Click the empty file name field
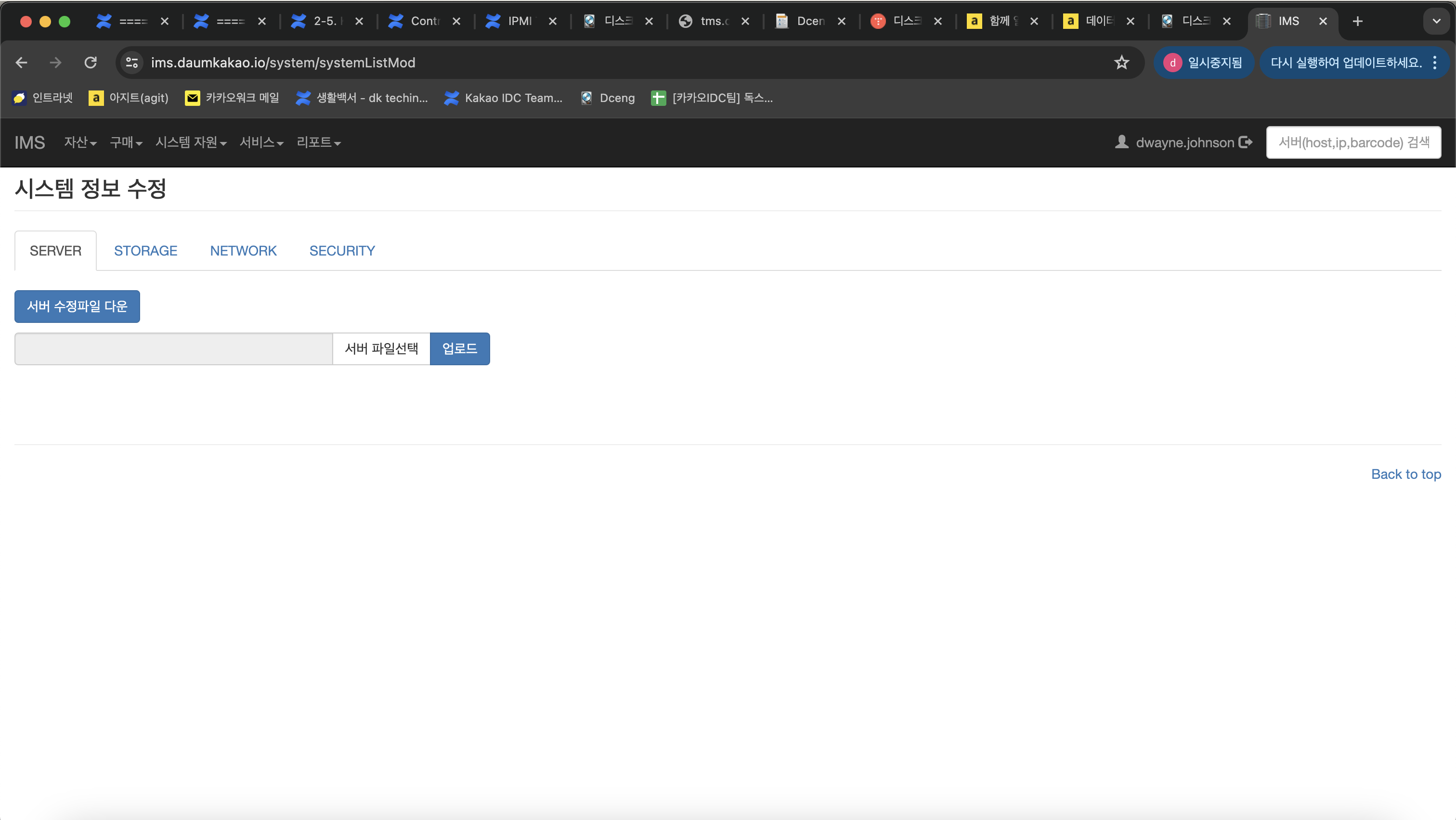This screenshot has height=820, width=1456. pos(173,348)
